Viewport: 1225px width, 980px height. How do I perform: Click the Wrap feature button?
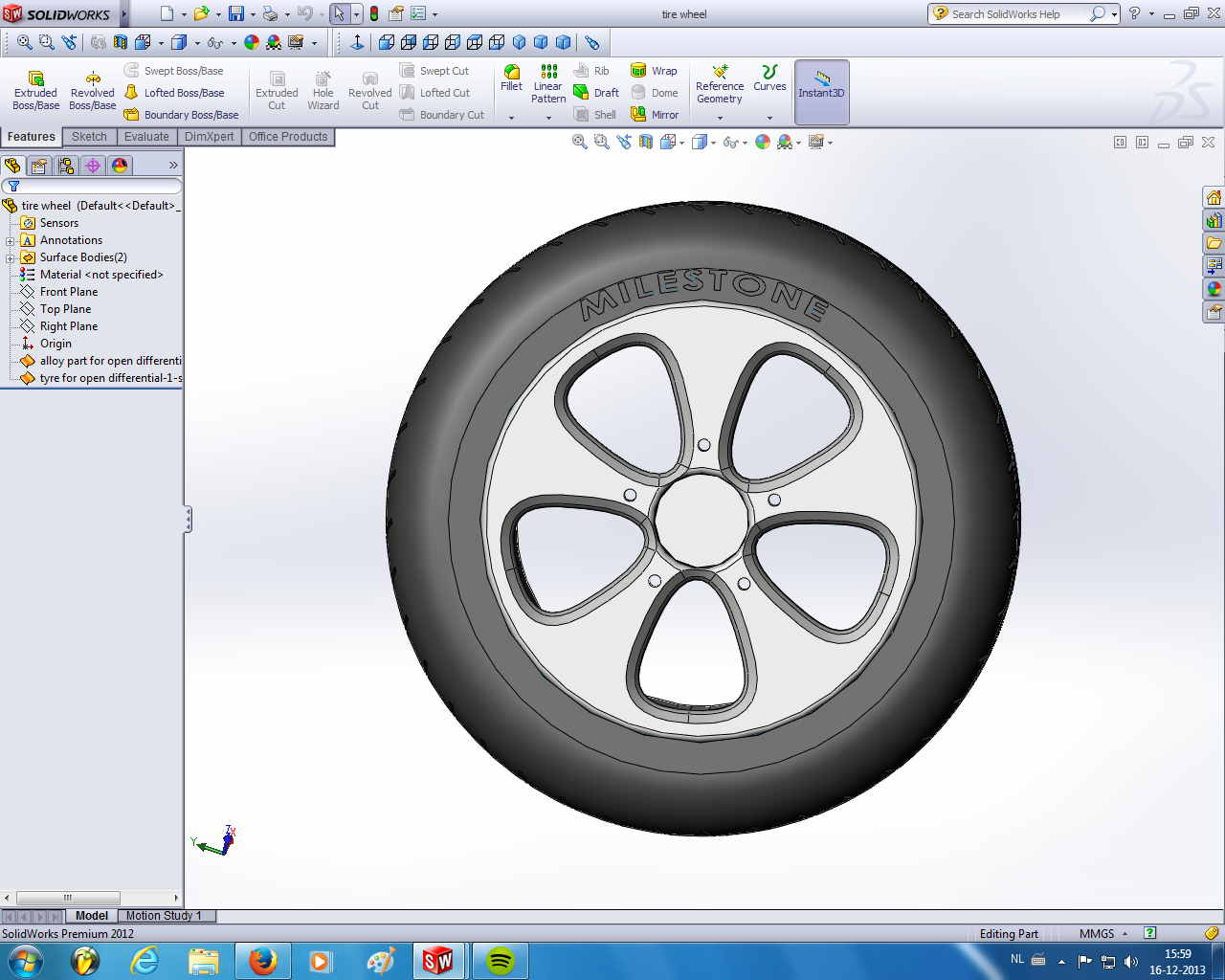654,71
